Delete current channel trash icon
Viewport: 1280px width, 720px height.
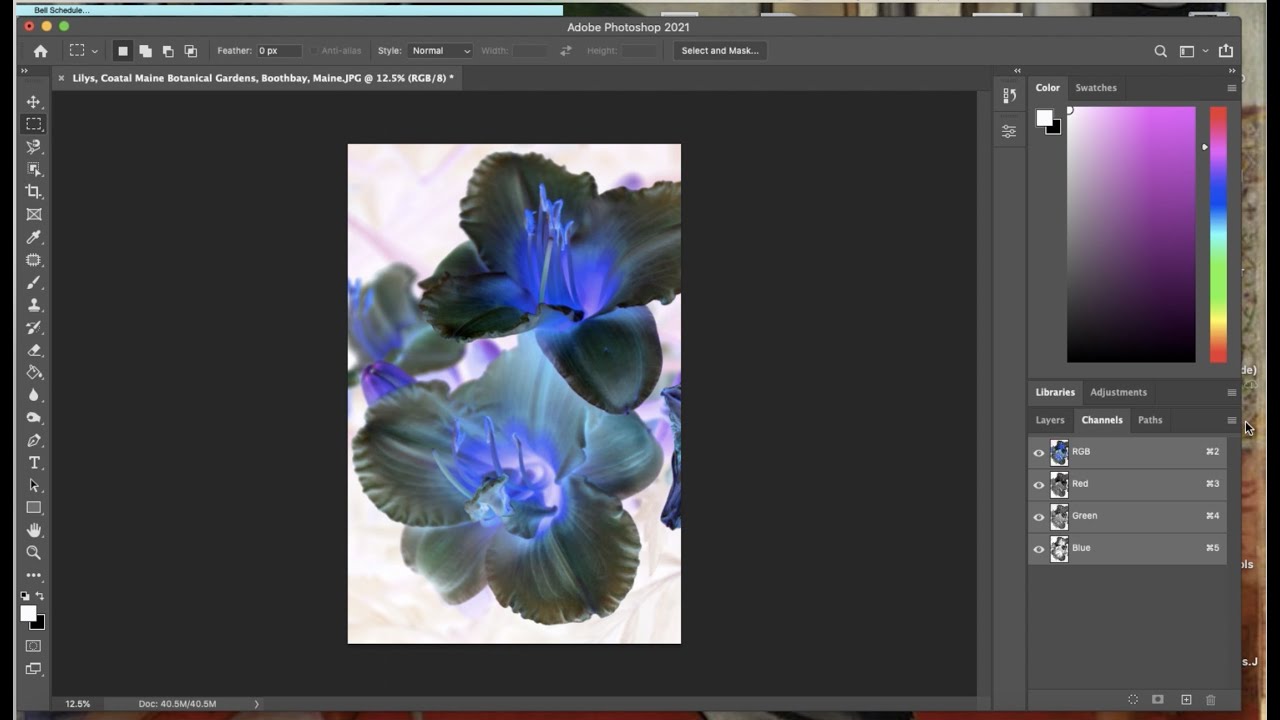[1211, 700]
